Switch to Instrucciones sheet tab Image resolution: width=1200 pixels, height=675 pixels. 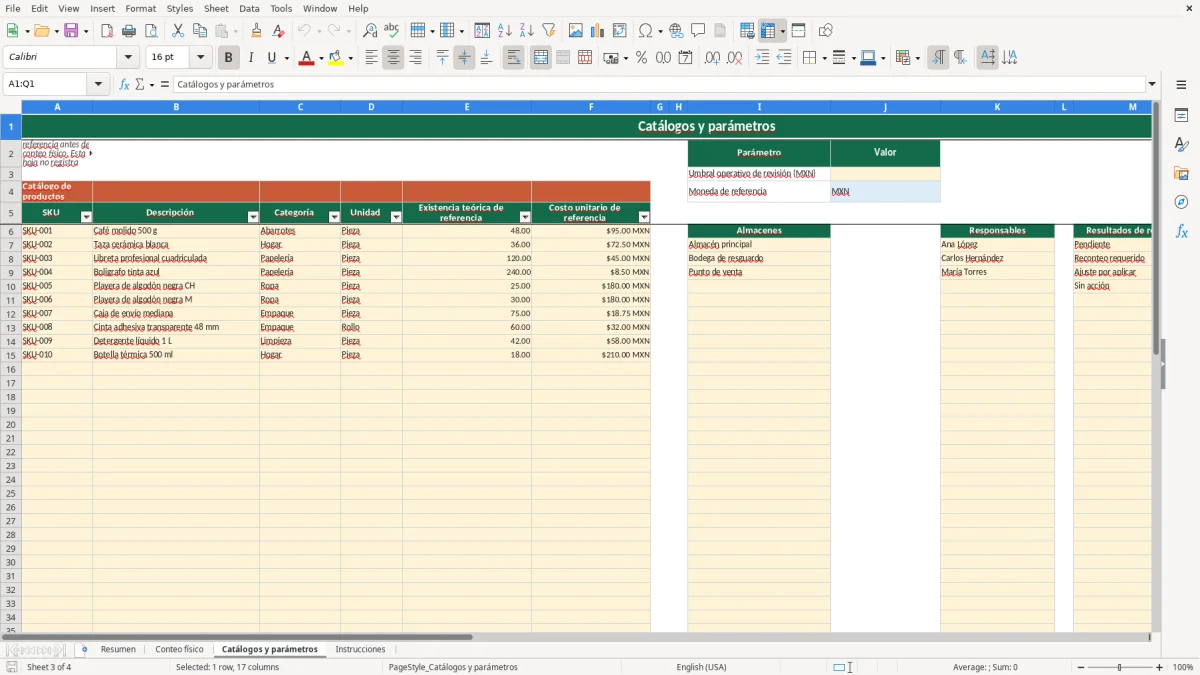360,649
